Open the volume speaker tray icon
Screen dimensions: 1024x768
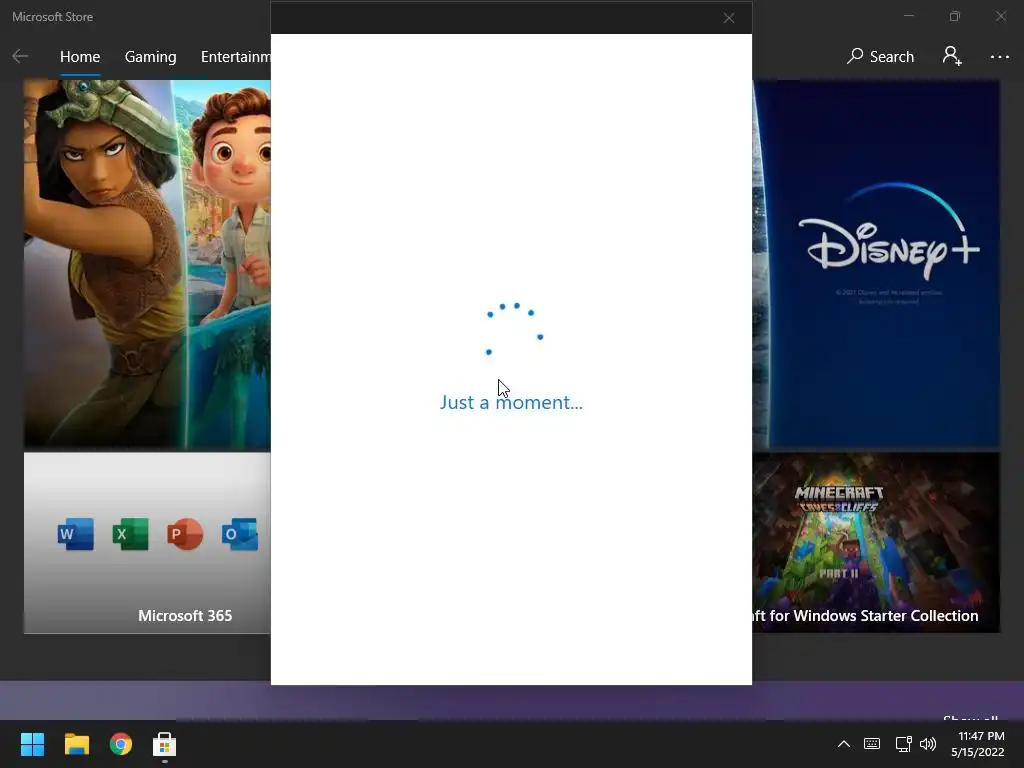(927, 744)
